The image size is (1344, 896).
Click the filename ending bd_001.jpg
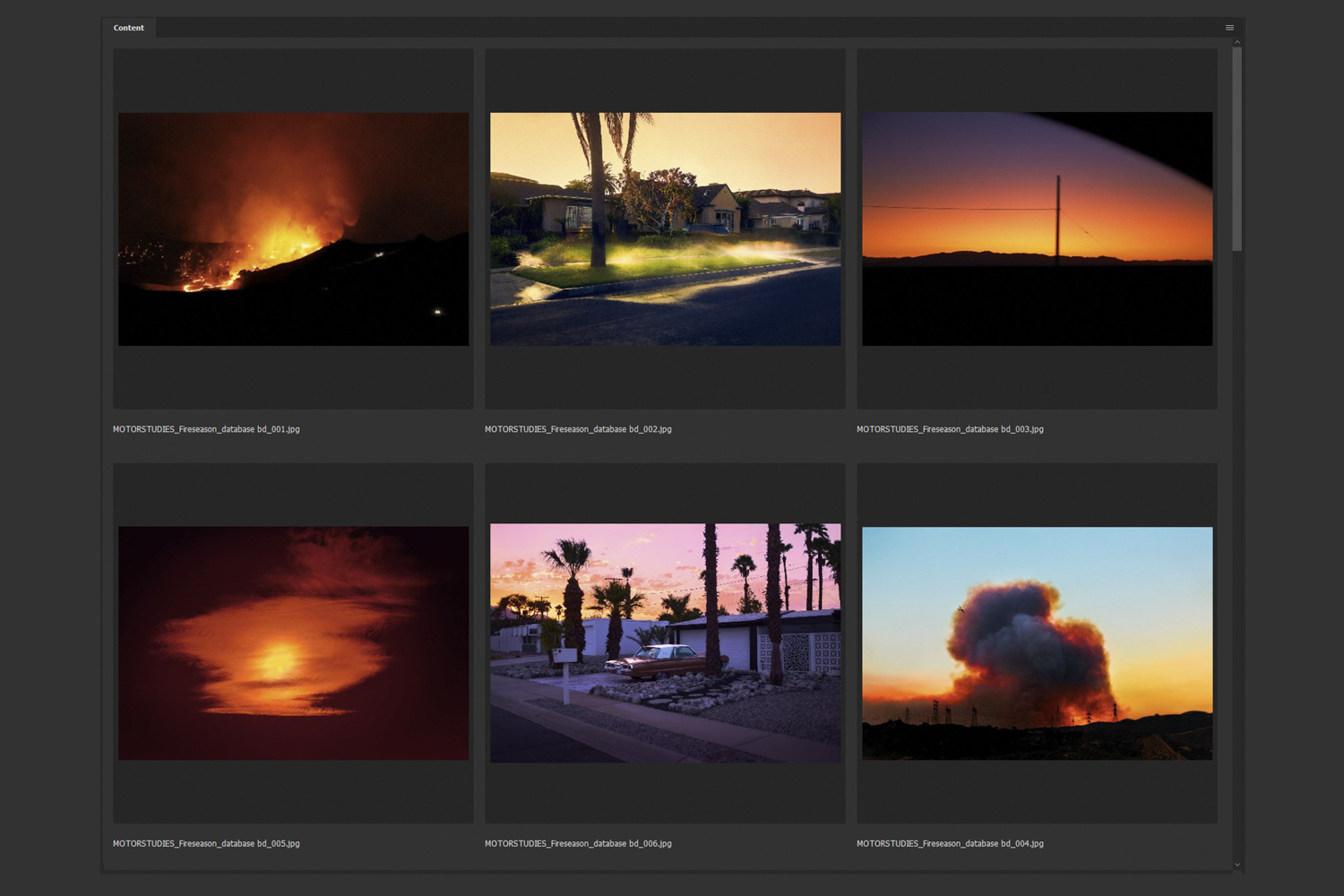click(x=206, y=429)
